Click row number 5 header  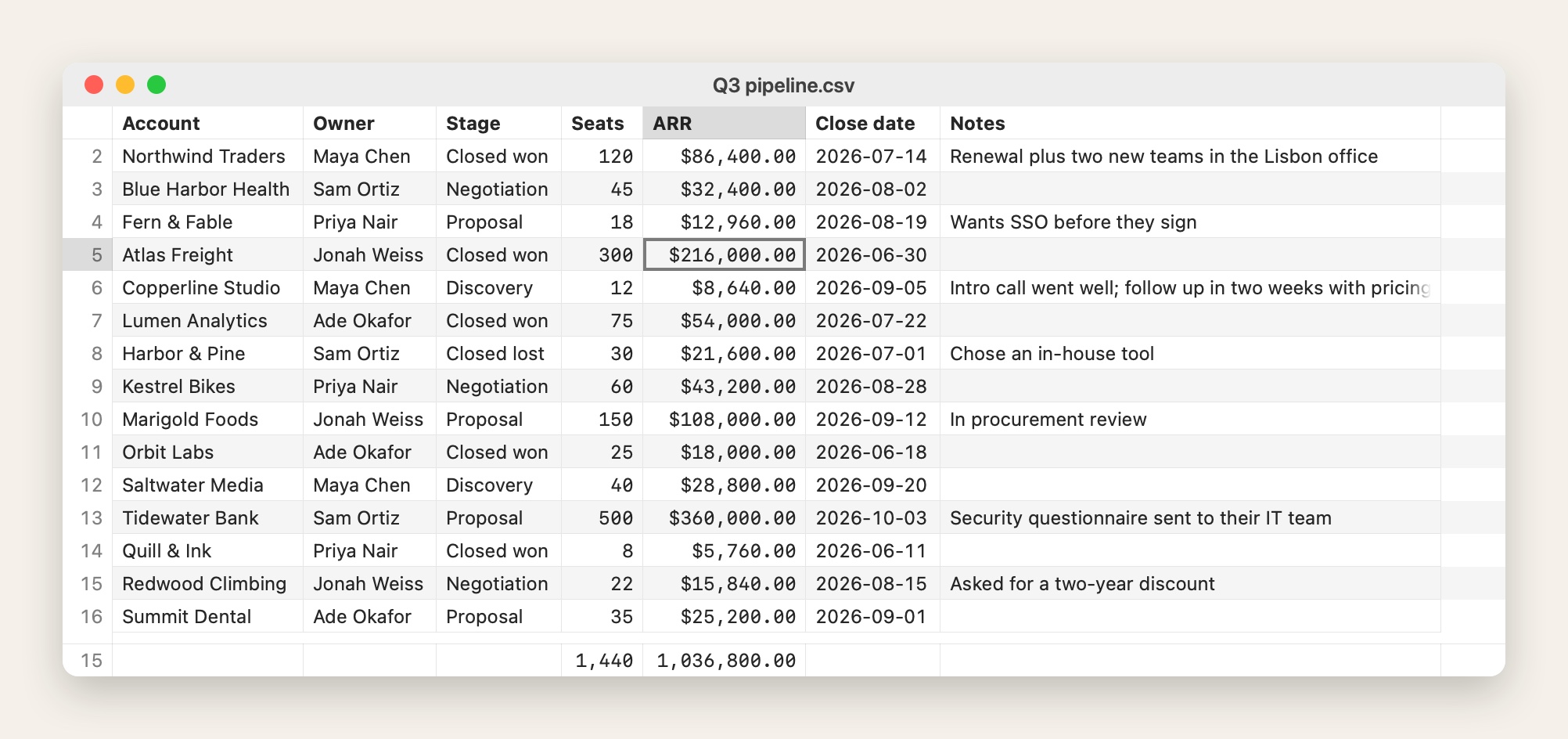88,254
